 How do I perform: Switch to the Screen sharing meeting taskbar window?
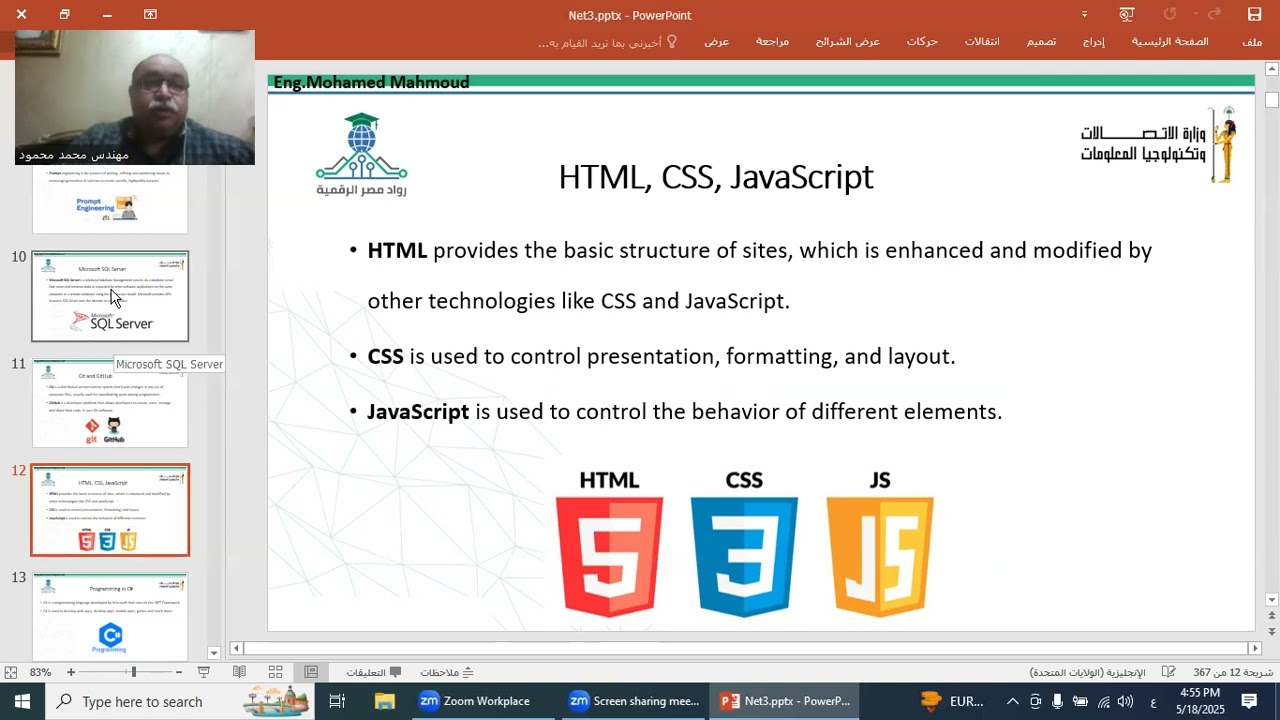[x=635, y=701]
